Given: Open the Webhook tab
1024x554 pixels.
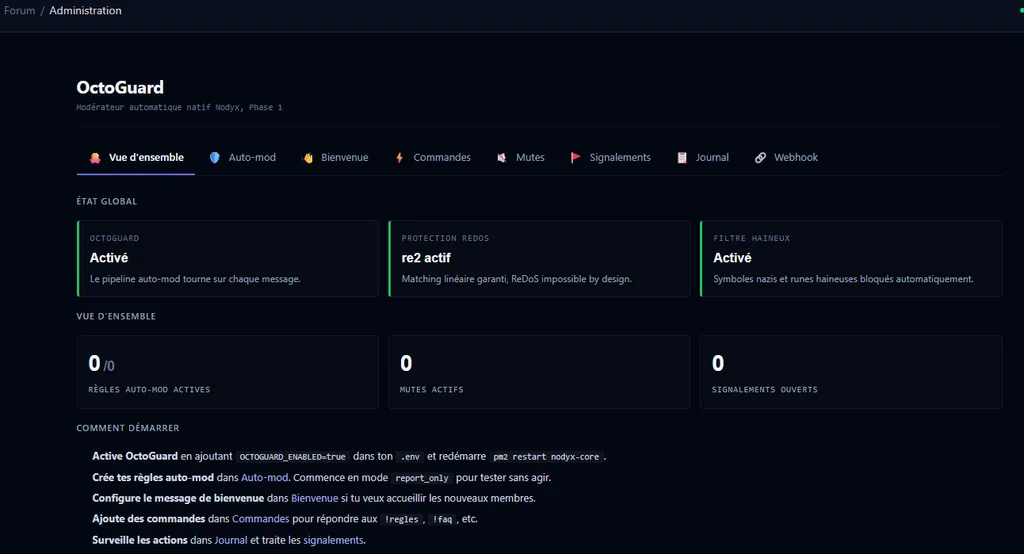Looking at the screenshot, I should (x=786, y=157).
